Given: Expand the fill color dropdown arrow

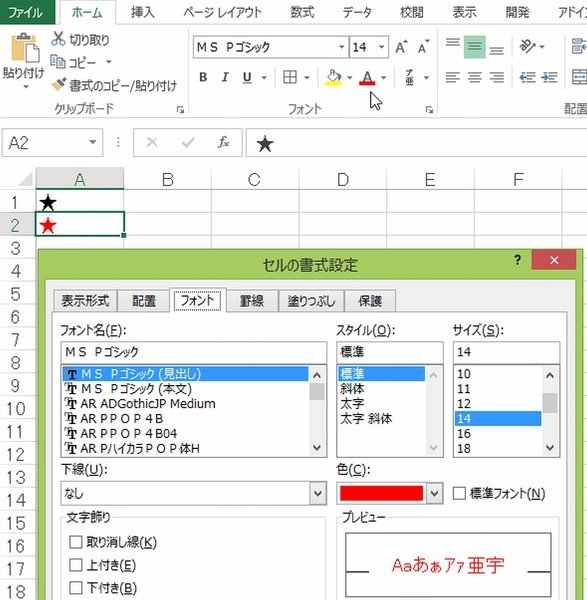Looking at the screenshot, I should (349, 78).
